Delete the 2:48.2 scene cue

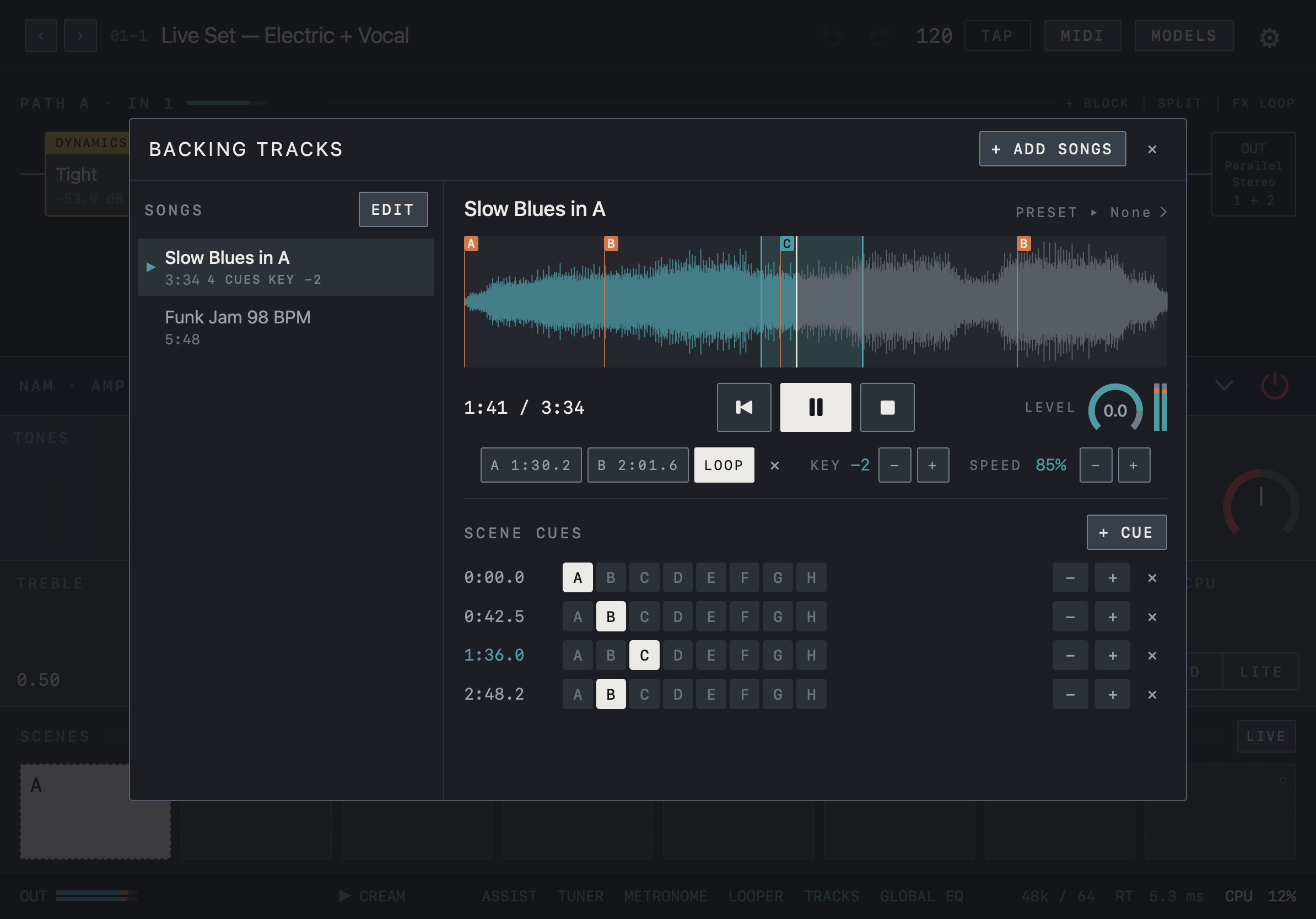click(1152, 694)
